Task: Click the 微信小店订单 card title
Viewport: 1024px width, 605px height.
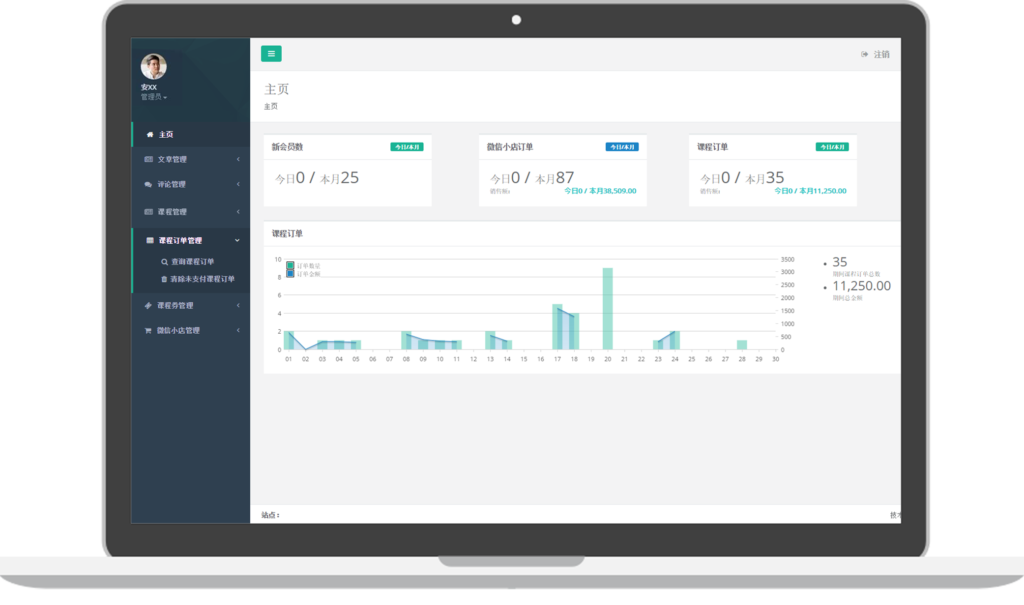Action: pyautogui.click(x=509, y=147)
